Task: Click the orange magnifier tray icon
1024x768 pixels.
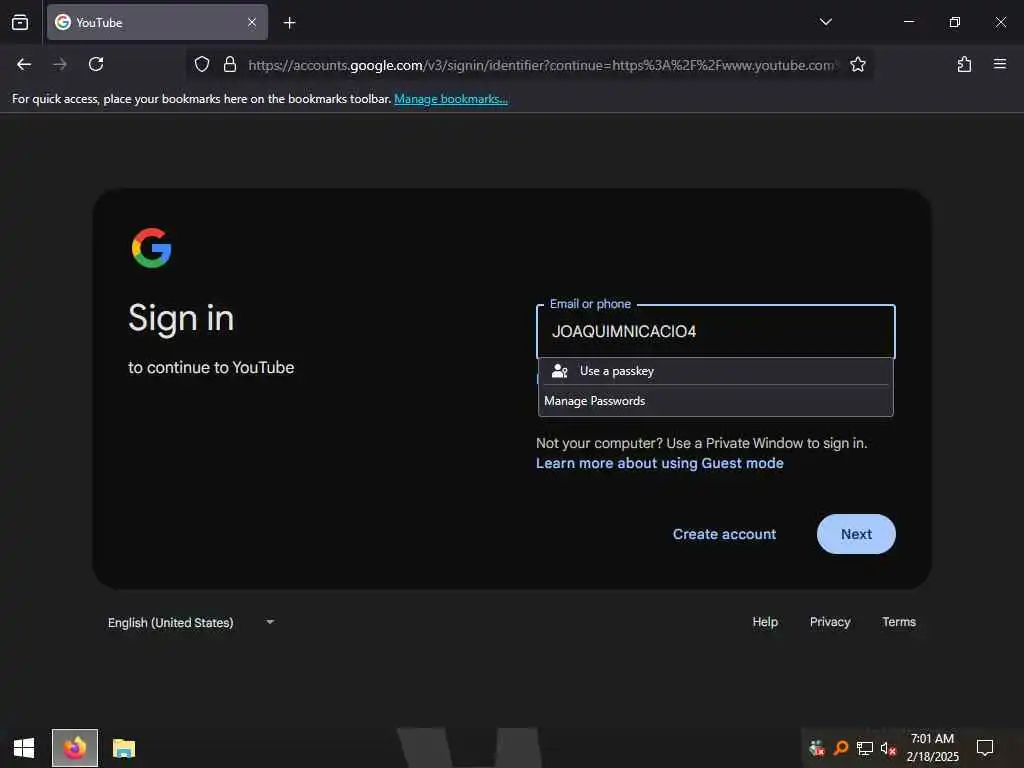Action: click(x=841, y=748)
